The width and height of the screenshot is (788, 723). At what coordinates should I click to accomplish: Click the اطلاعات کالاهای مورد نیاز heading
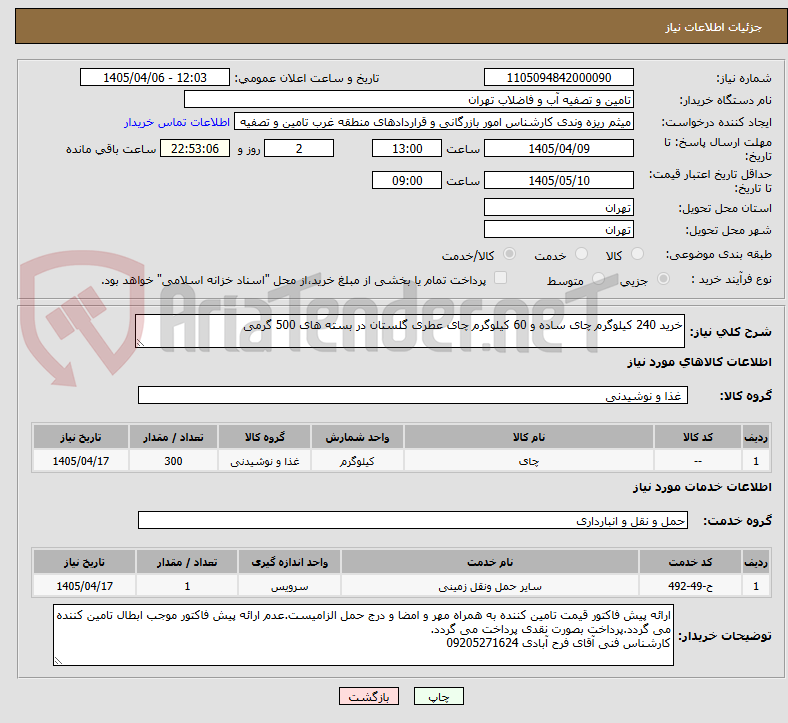(699, 362)
